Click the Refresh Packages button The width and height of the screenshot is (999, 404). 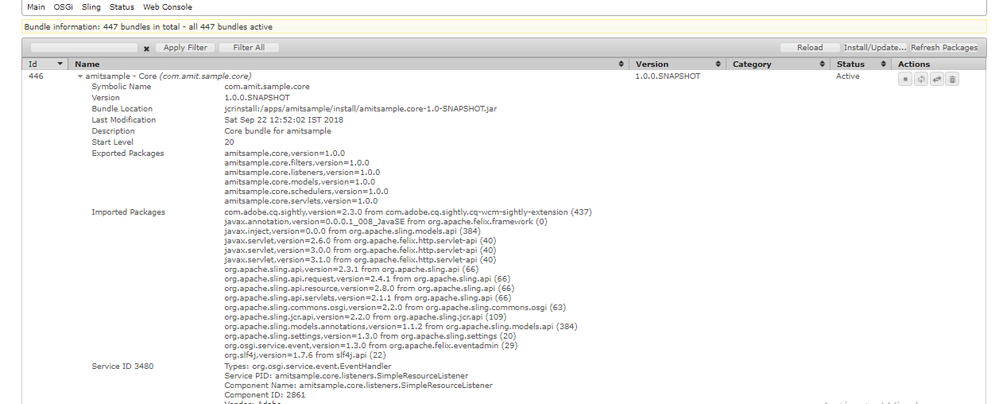pyautogui.click(x=943, y=48)
